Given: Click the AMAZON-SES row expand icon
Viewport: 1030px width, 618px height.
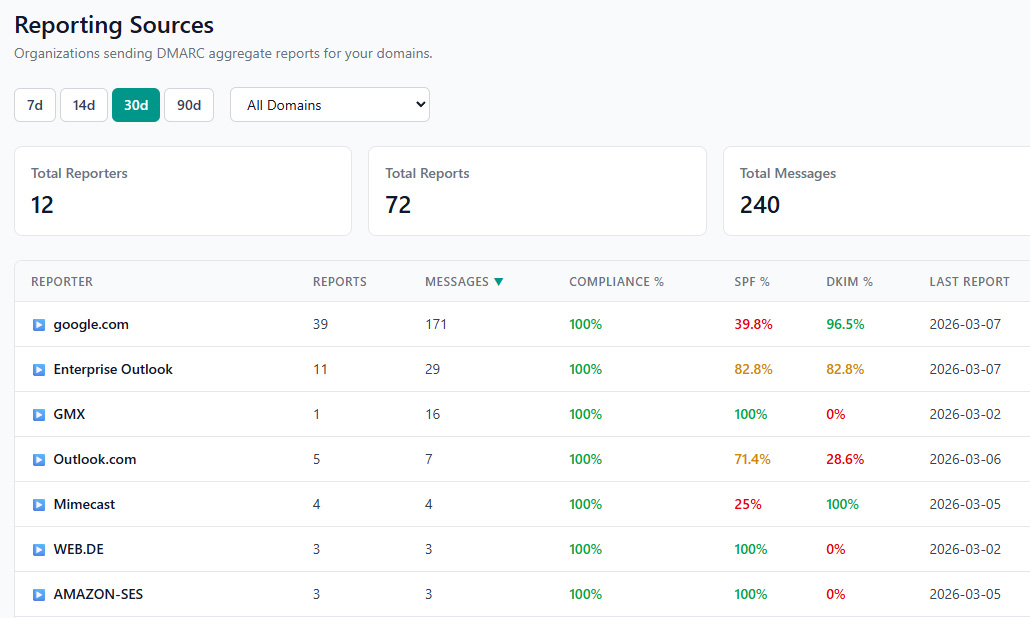Looking at the screenshot, I should click(39, 595).
